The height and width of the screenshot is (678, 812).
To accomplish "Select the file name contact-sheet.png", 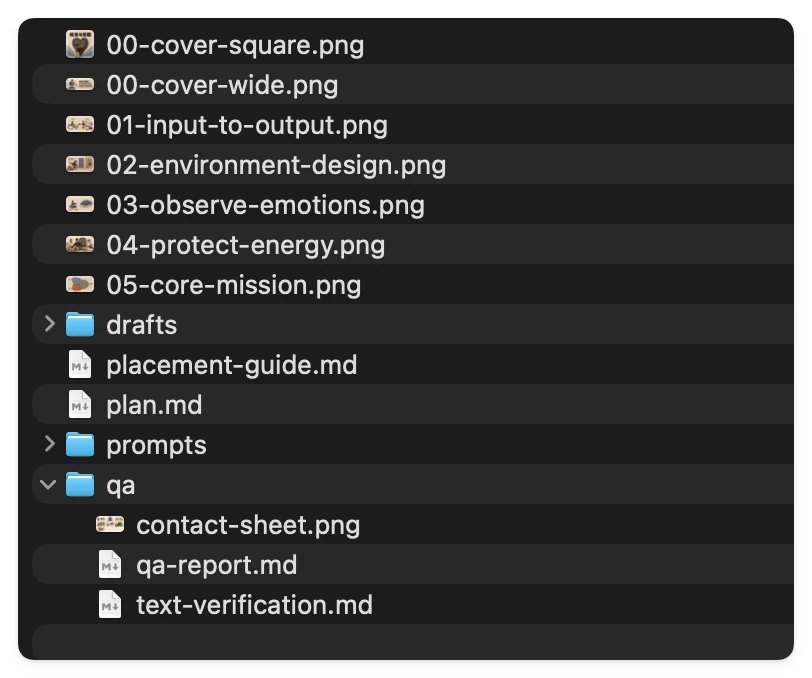I will tap(248, 525).
